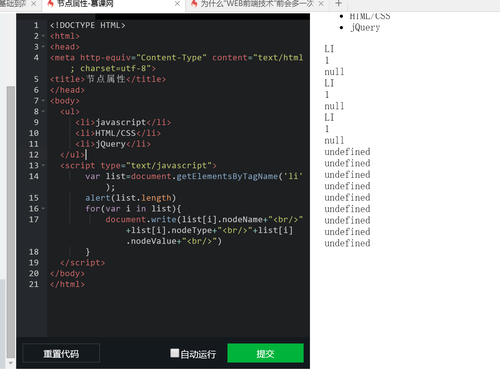The width and height of the screenshot is (500, 373).
Task: Click line number 21 in gutter
Action: 34,284
